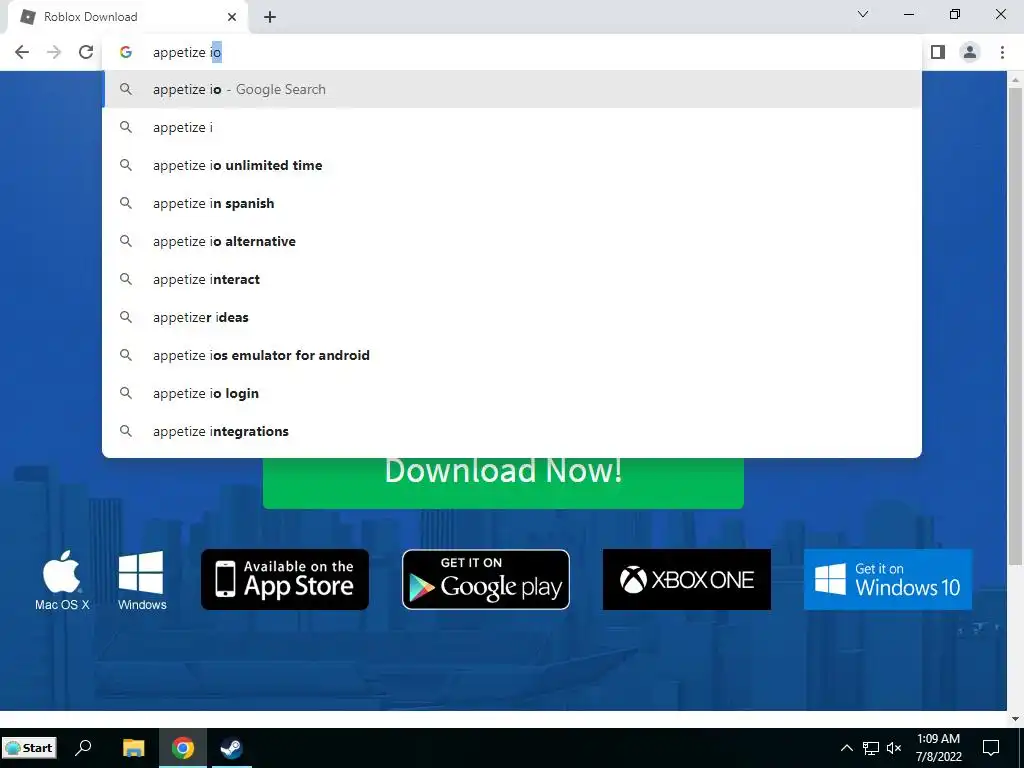Screen dimensions: 1024x768
Task: Open Steam from the taskbar
Action: point(231,748)
